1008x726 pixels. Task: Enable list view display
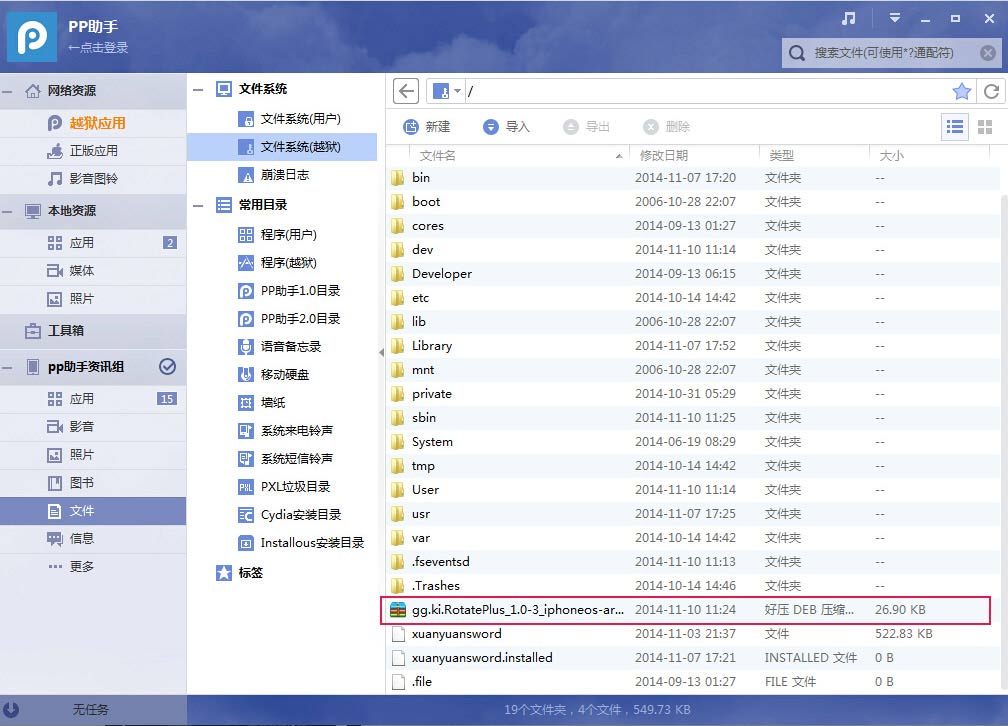click(x=955, y=127)
